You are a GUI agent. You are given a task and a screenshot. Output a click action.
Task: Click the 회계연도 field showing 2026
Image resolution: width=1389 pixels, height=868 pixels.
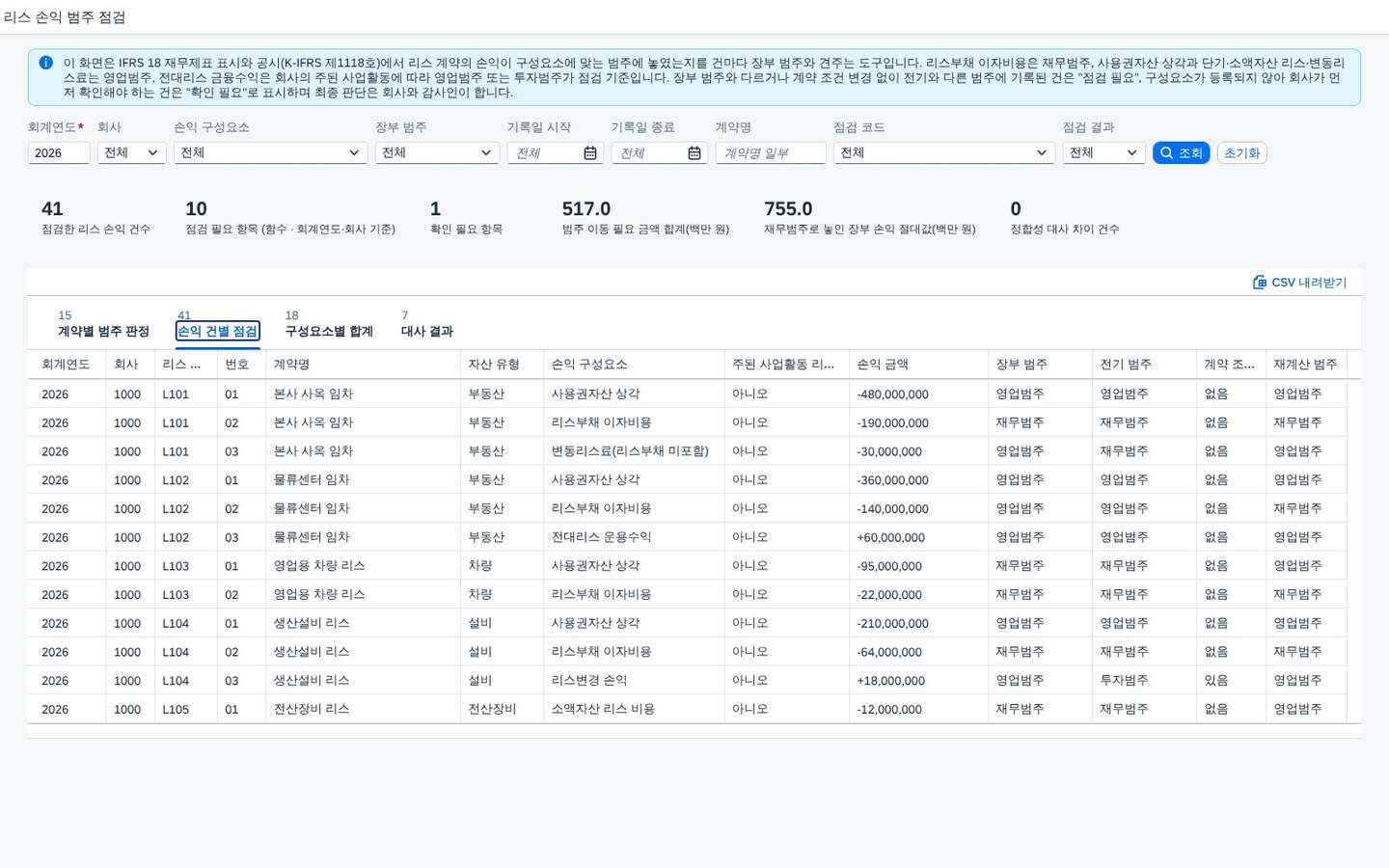coord(59,153)
